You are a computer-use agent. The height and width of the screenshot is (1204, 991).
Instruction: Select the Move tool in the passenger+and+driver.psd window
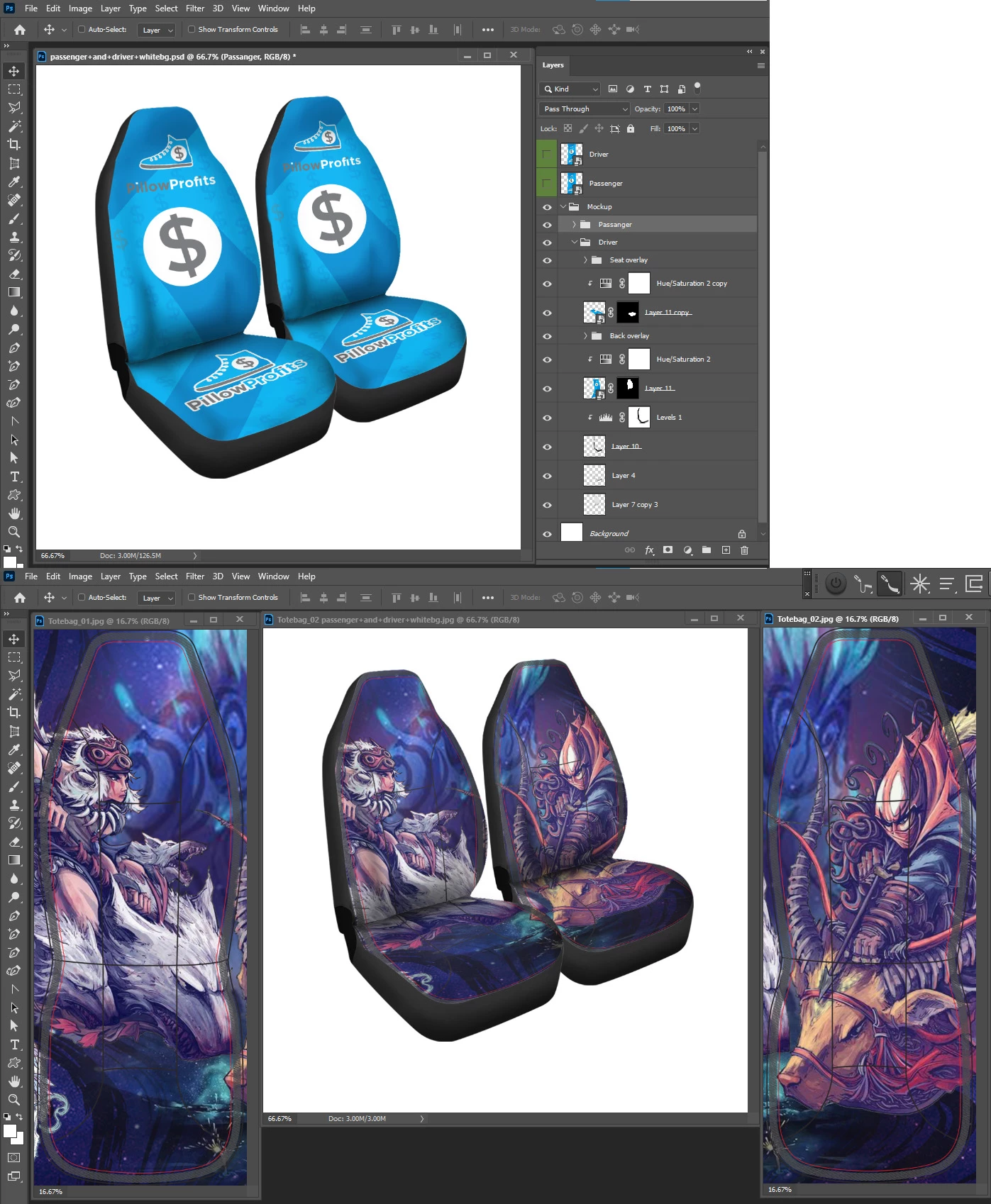coord(13,71)
